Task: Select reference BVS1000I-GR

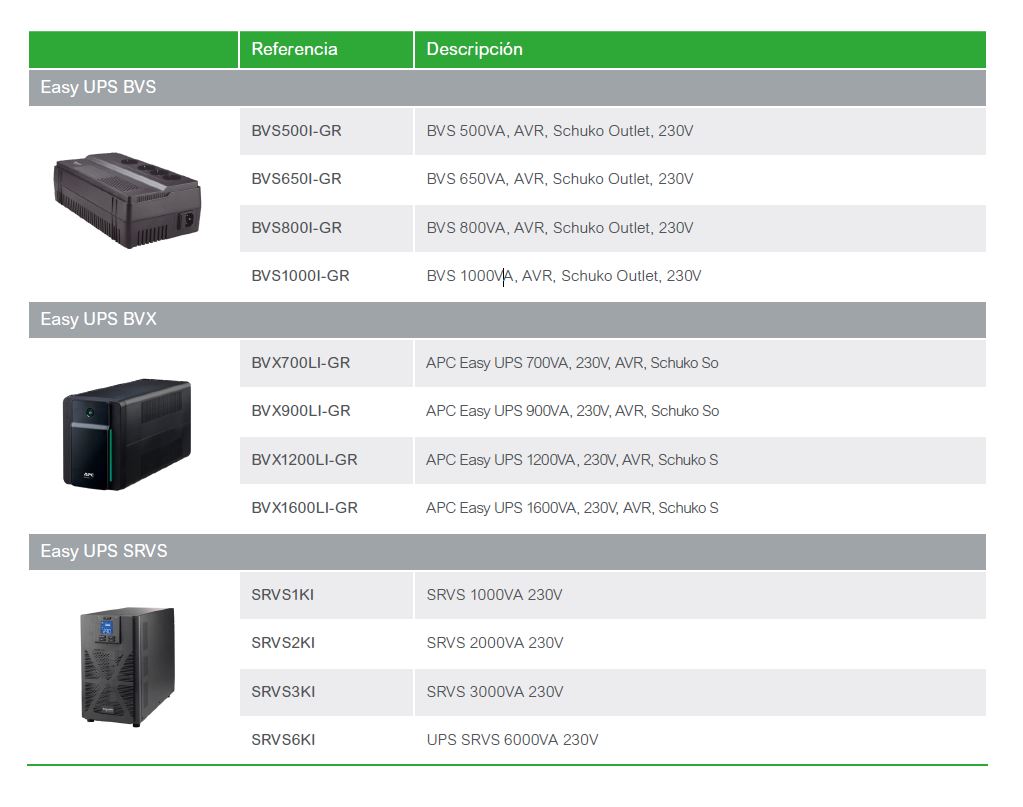Action: 300,277
